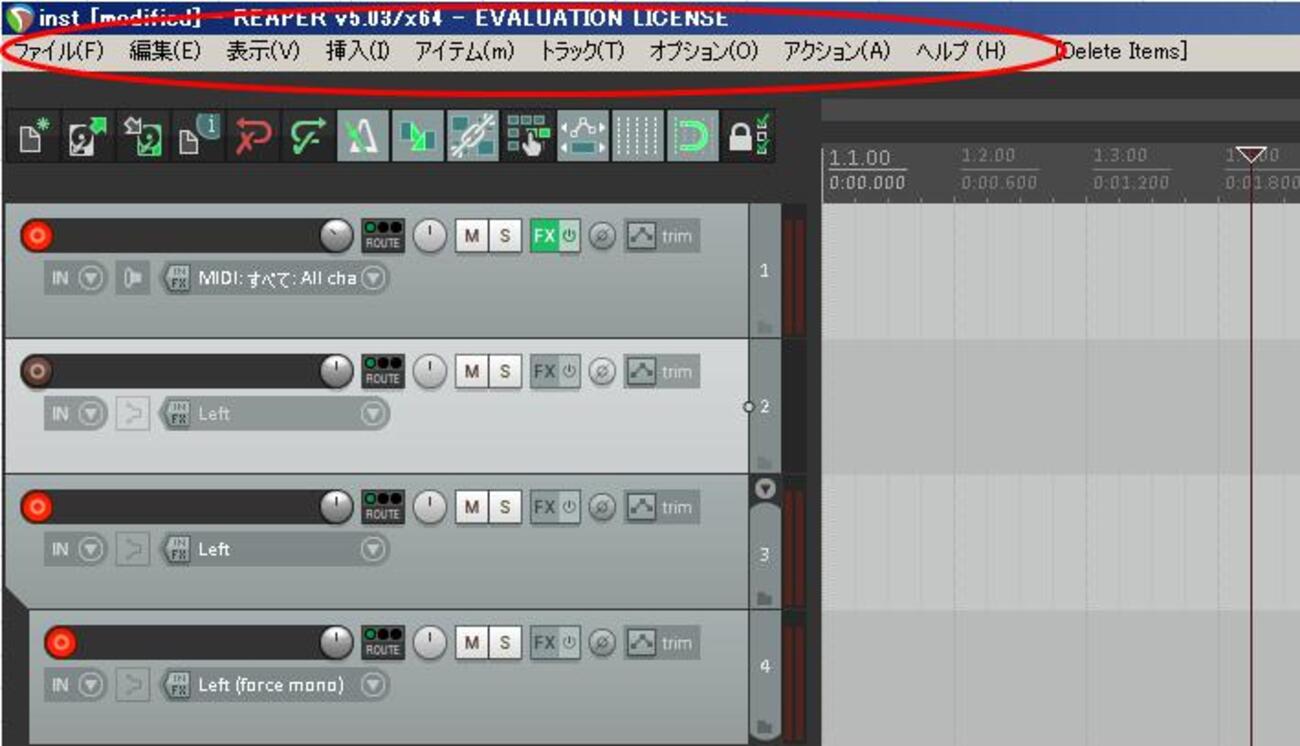Image resolution: width=1300 pixels, height=746 pixels.
Task: Open the ROUTE button on track 4
Action: pyautogui.click(x=382, y=643)
